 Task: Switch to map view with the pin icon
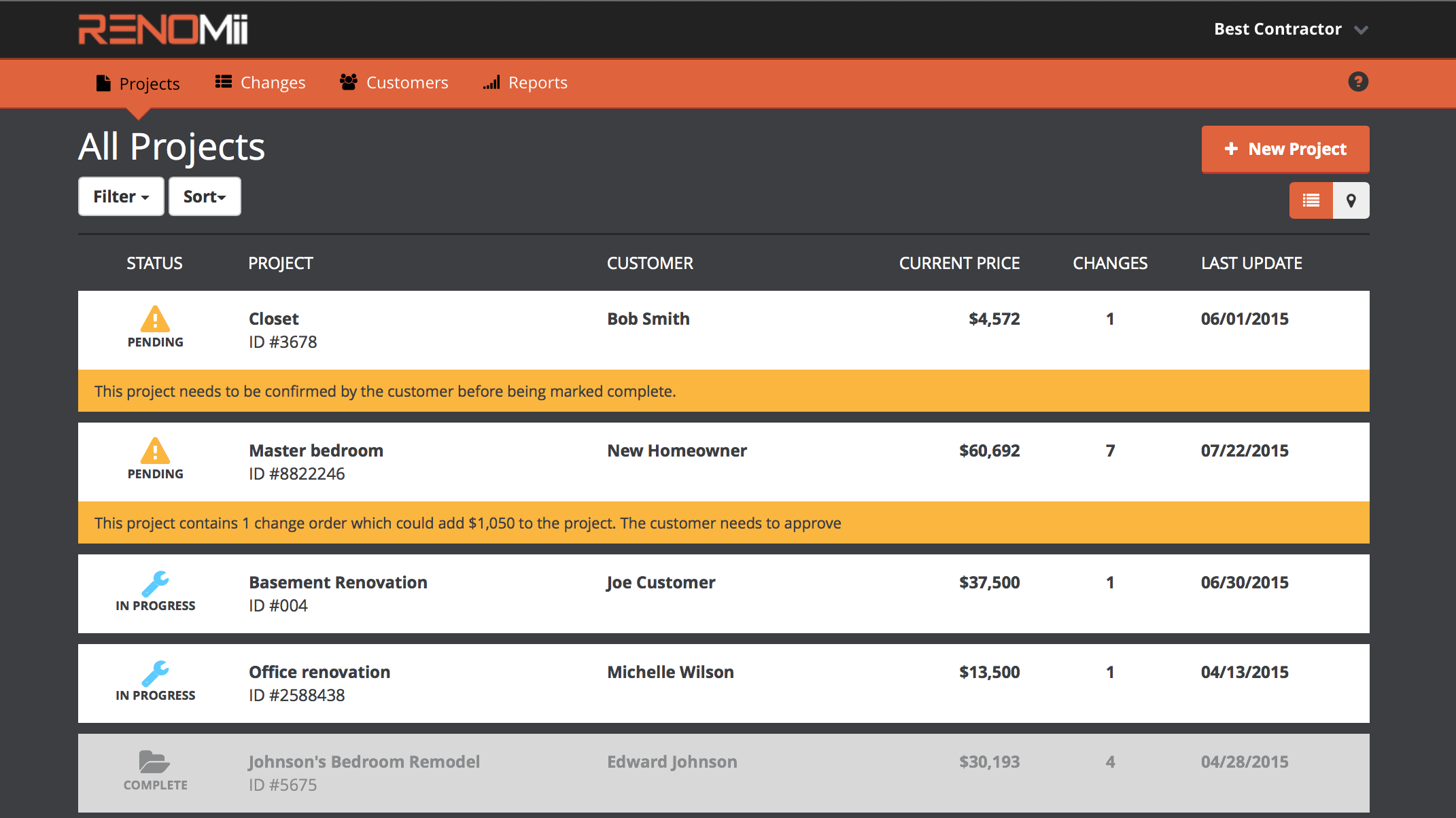1350,200
